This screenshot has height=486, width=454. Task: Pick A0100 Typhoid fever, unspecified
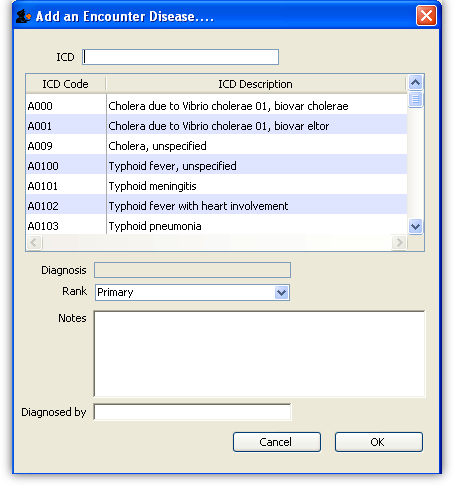coord(216,166)
